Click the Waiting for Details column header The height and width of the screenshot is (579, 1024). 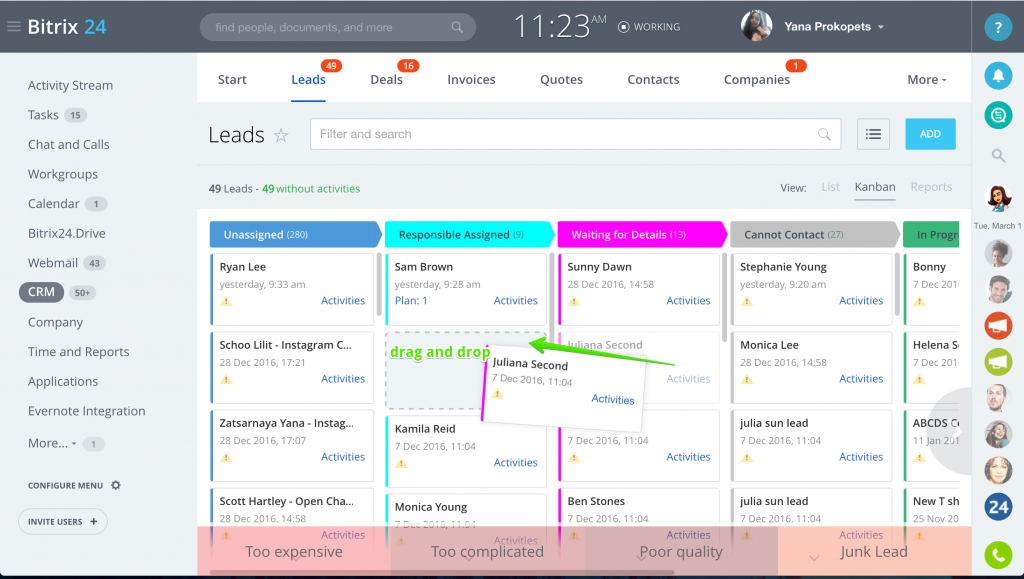[642, 234]
